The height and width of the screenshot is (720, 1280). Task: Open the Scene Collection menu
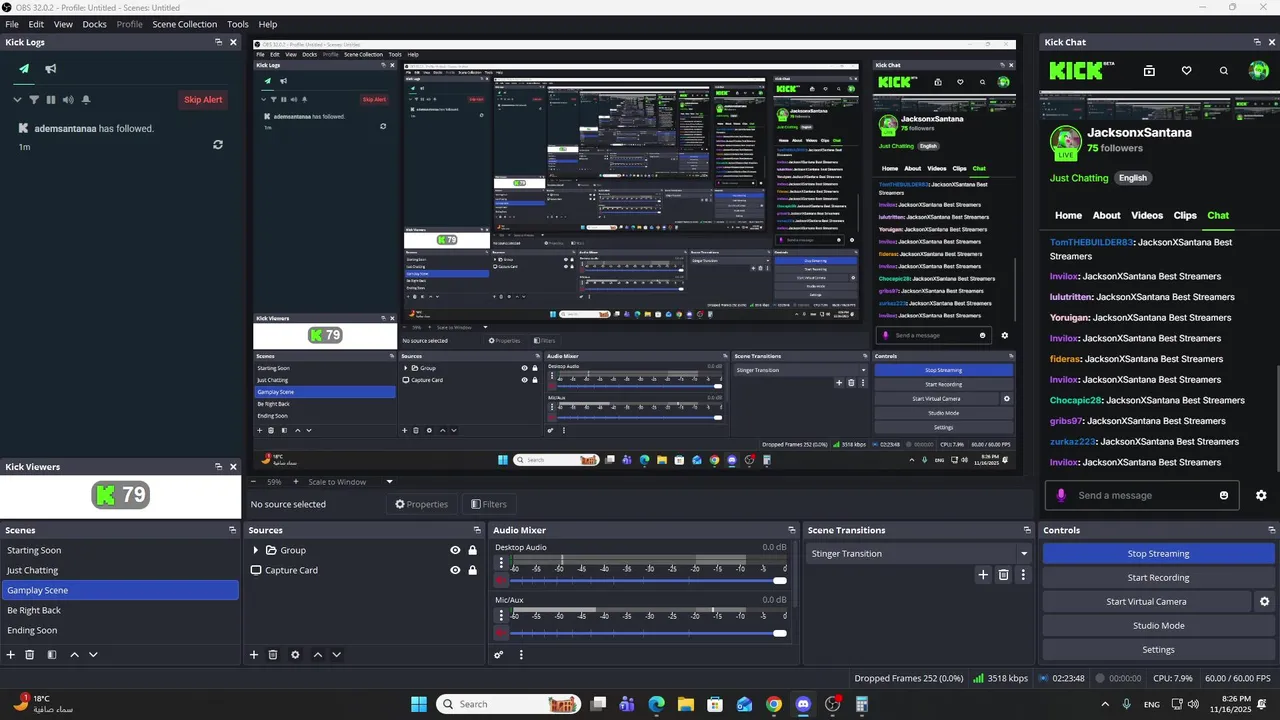point(185,24)
